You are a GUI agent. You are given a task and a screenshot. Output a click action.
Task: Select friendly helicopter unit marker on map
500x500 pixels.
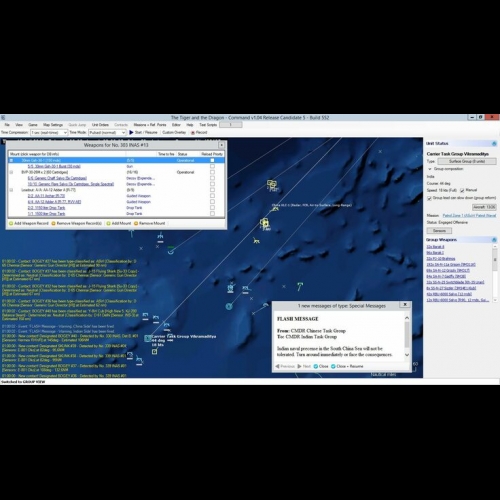tap(231, 288)
